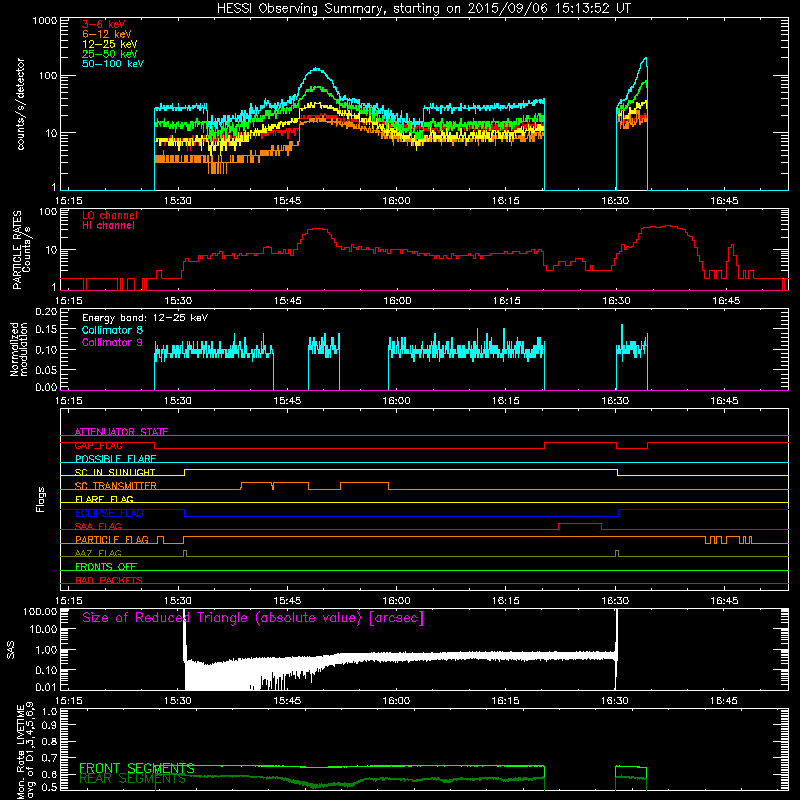Click the REAR SEGMENTS legend label
The image size is (800, 800).
(132, 779)
